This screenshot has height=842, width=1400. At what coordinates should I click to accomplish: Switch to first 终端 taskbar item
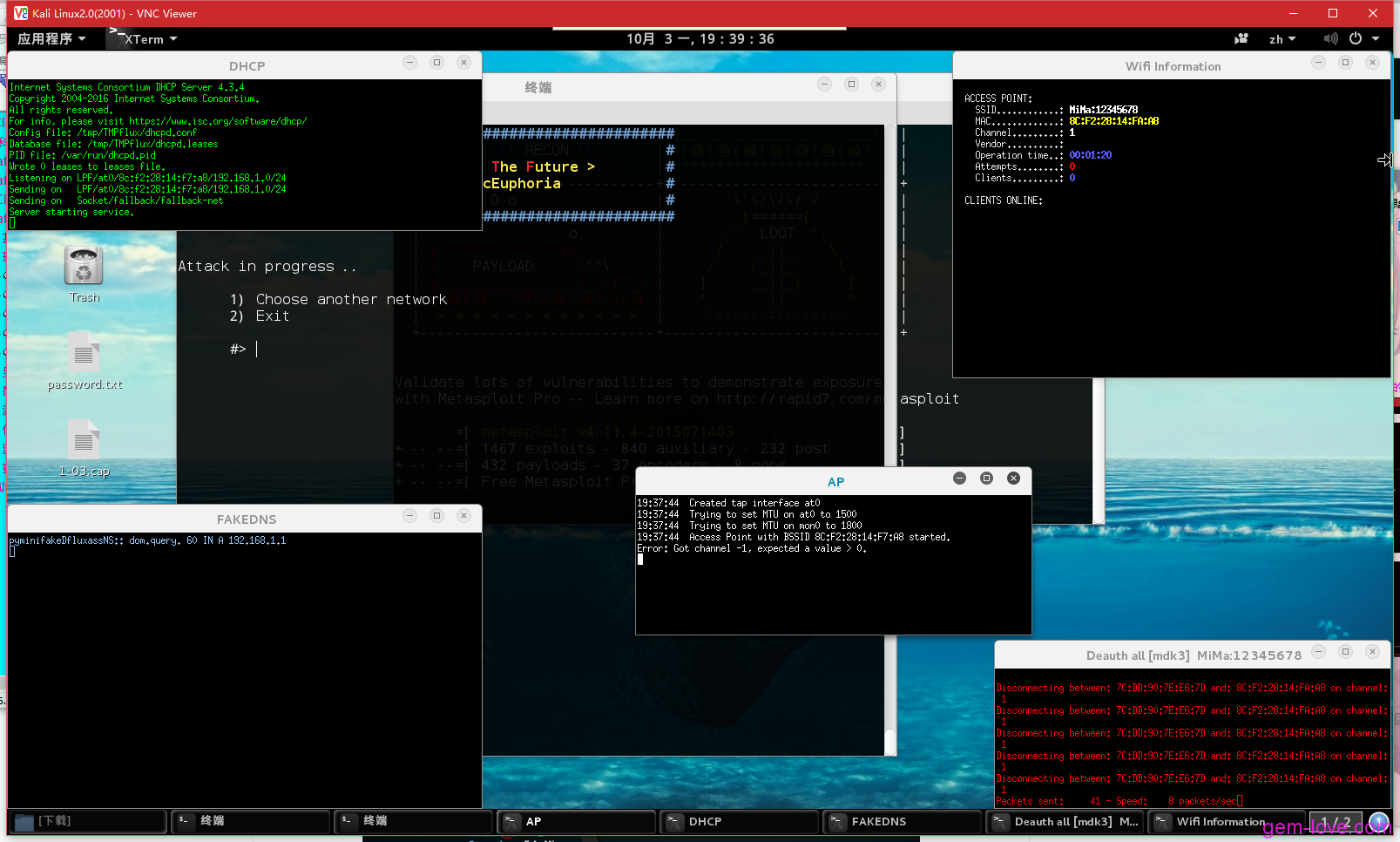tap(251, 821)
